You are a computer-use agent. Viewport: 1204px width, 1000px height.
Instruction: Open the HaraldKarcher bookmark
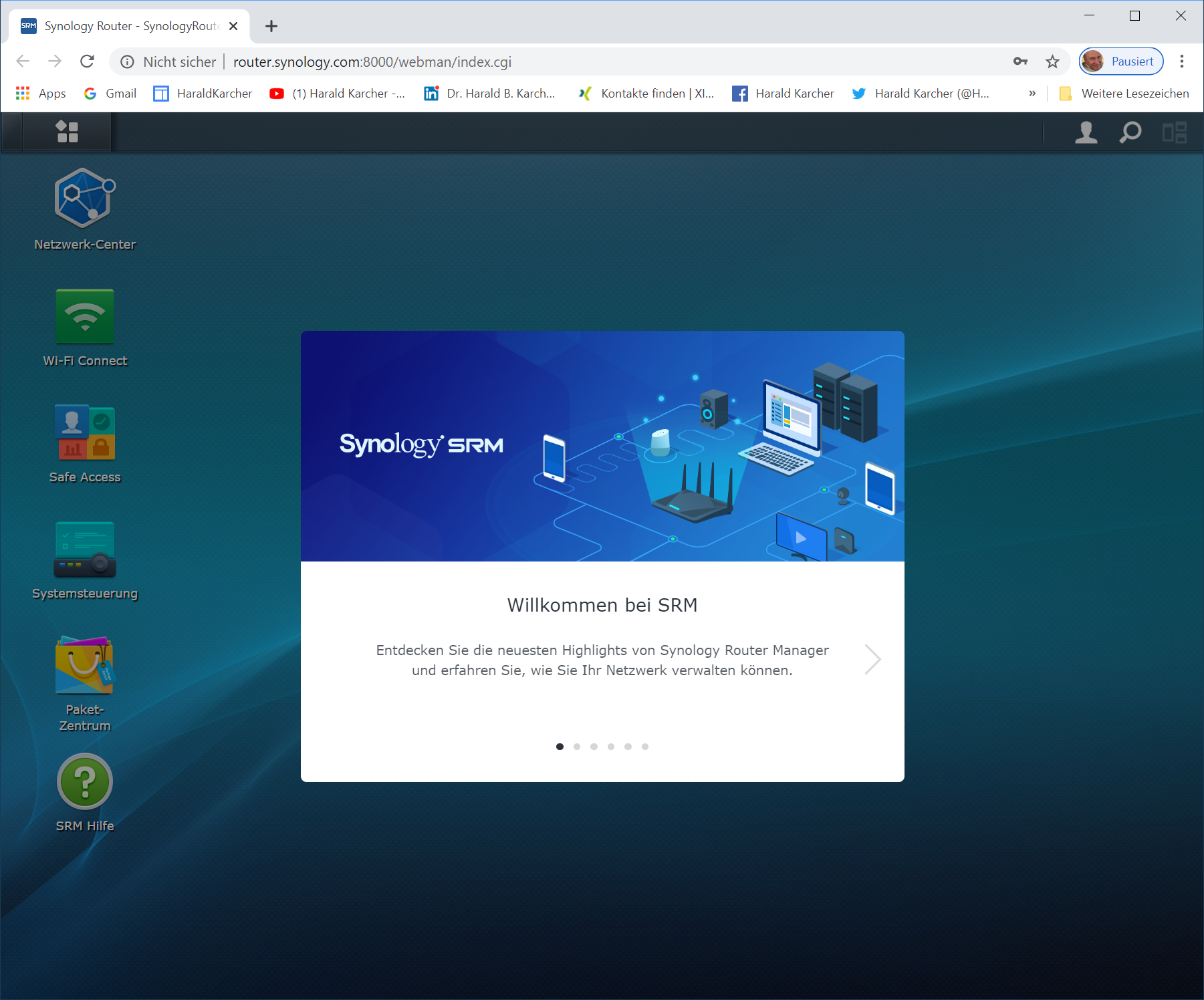coord(203,94)
